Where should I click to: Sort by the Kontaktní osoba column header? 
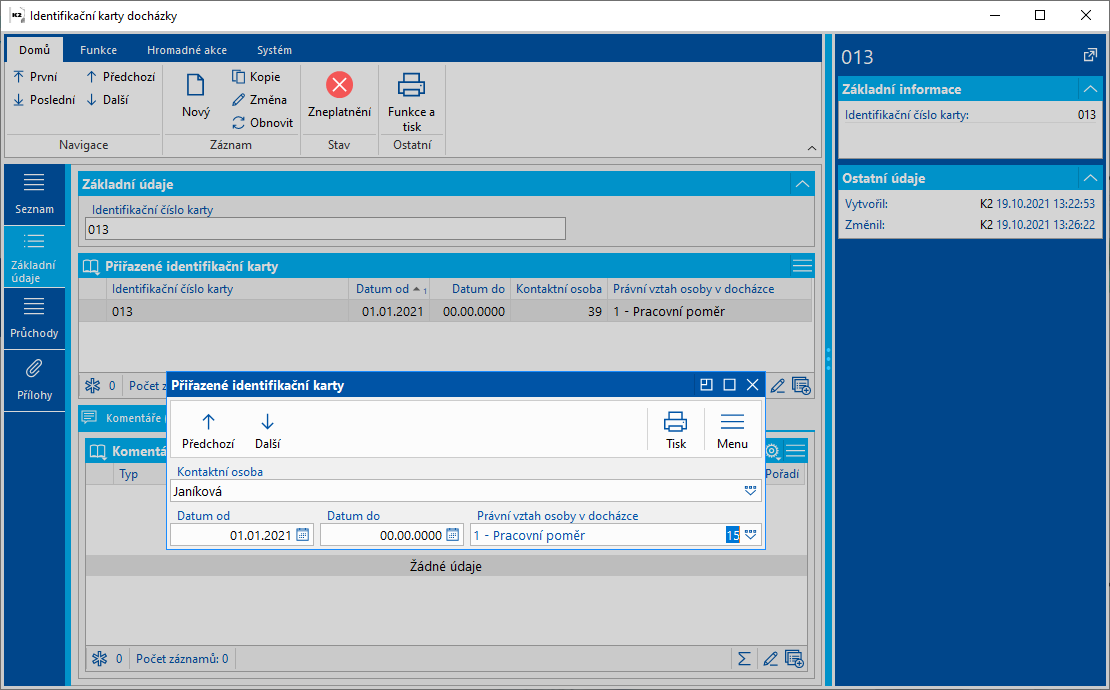click(559, 289)
